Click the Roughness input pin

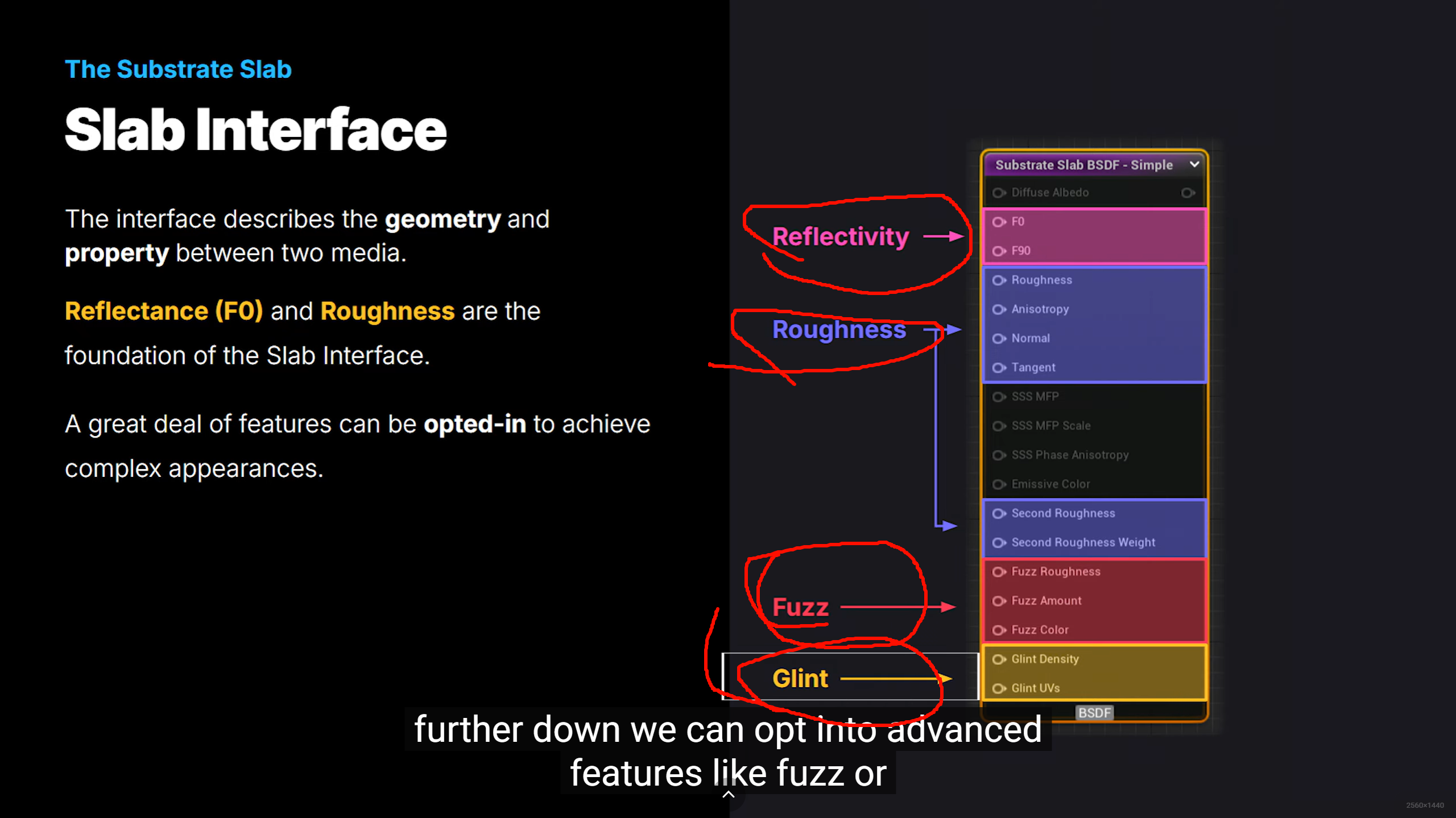(x=999, y=280)
